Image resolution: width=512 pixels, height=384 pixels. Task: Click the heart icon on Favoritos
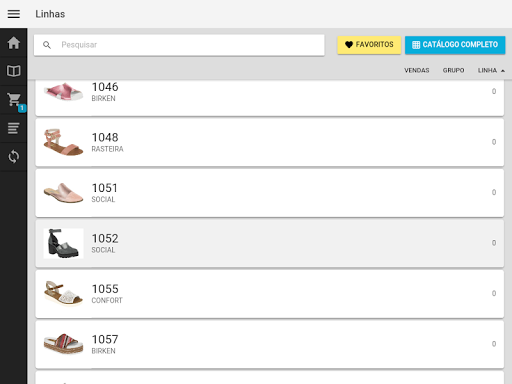pyautogui.click(x=349, y=45)
